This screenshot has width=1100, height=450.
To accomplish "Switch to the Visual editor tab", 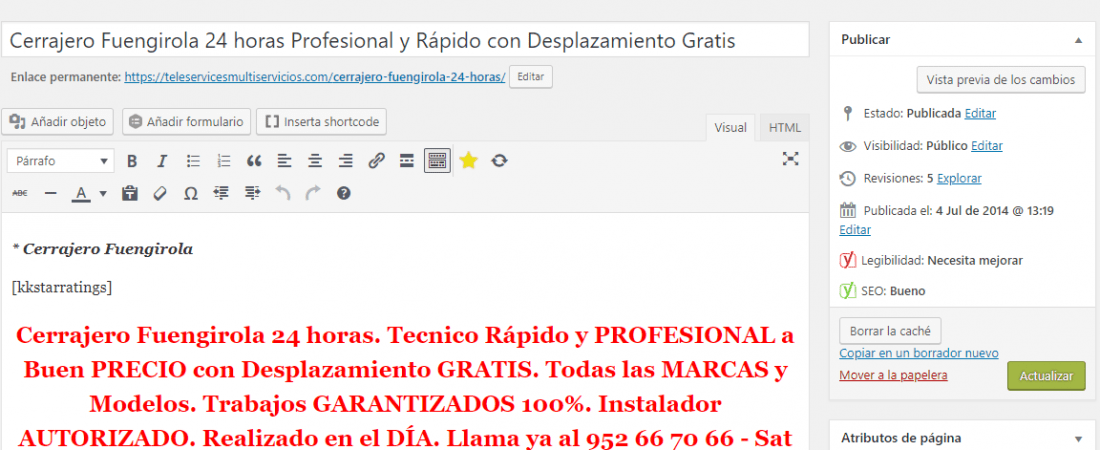I will (730, 128).
